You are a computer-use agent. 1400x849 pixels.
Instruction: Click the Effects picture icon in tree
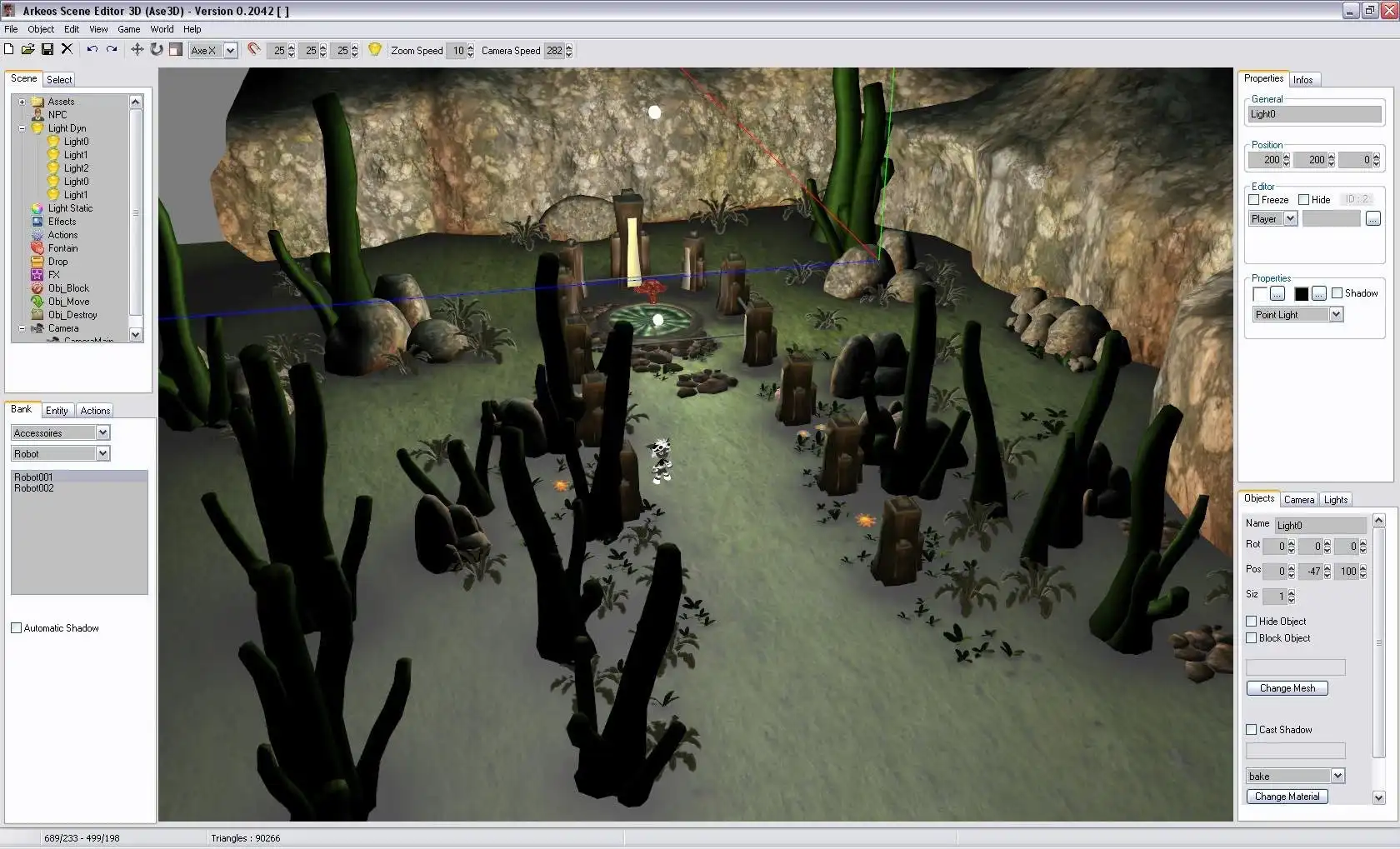click(37, 222)
